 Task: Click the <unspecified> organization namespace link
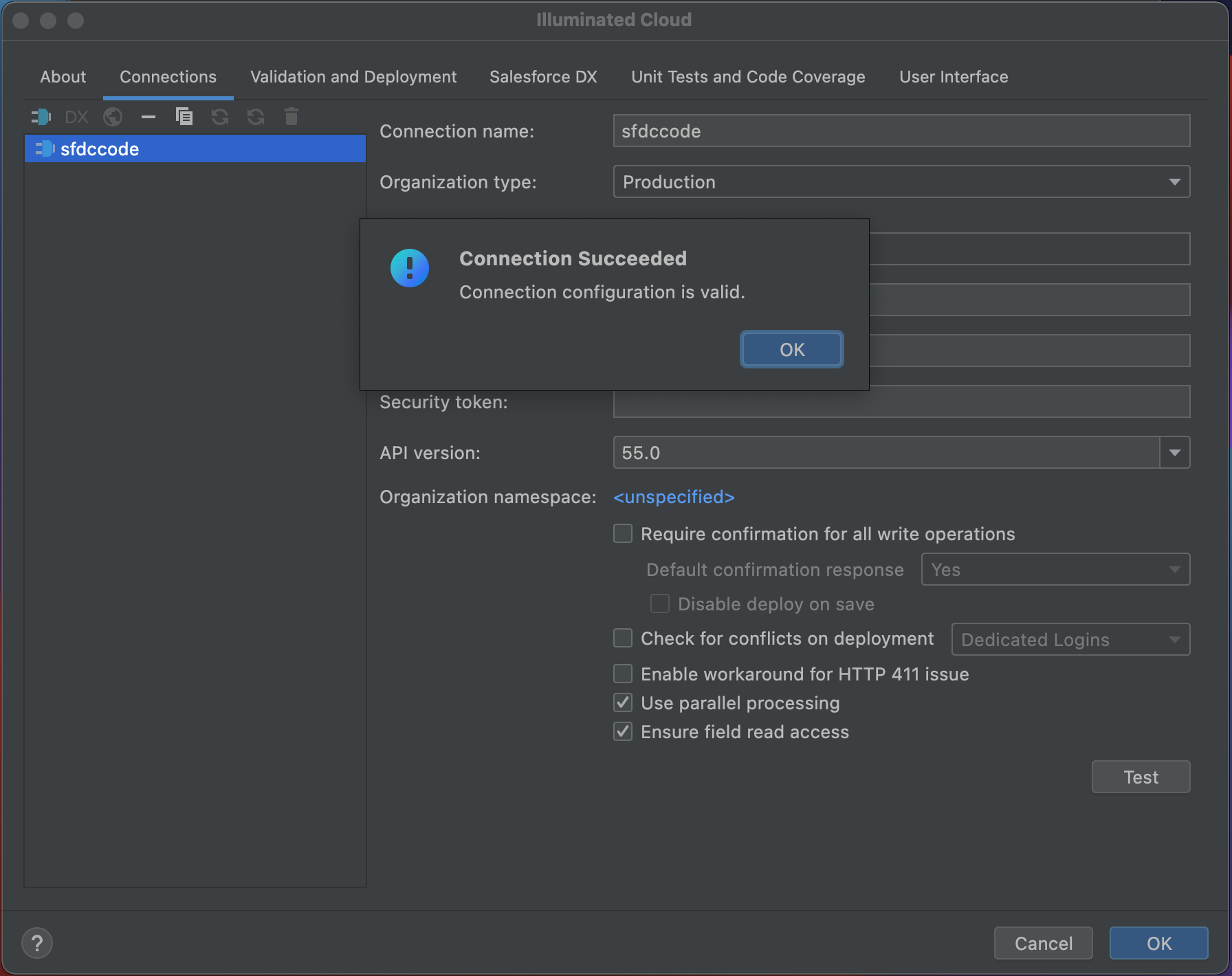tap(674, 496)
